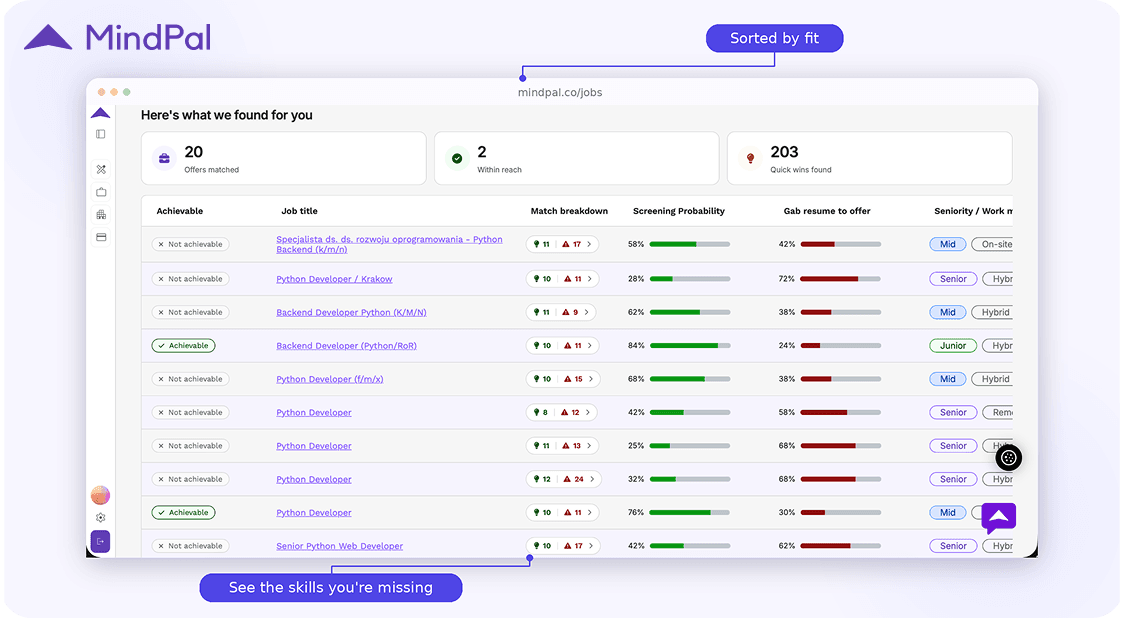Click the mindpal.co/jobs address bar
This screenshot has height=618, width=1124.
pyautogui.click(x=560, y=92)
